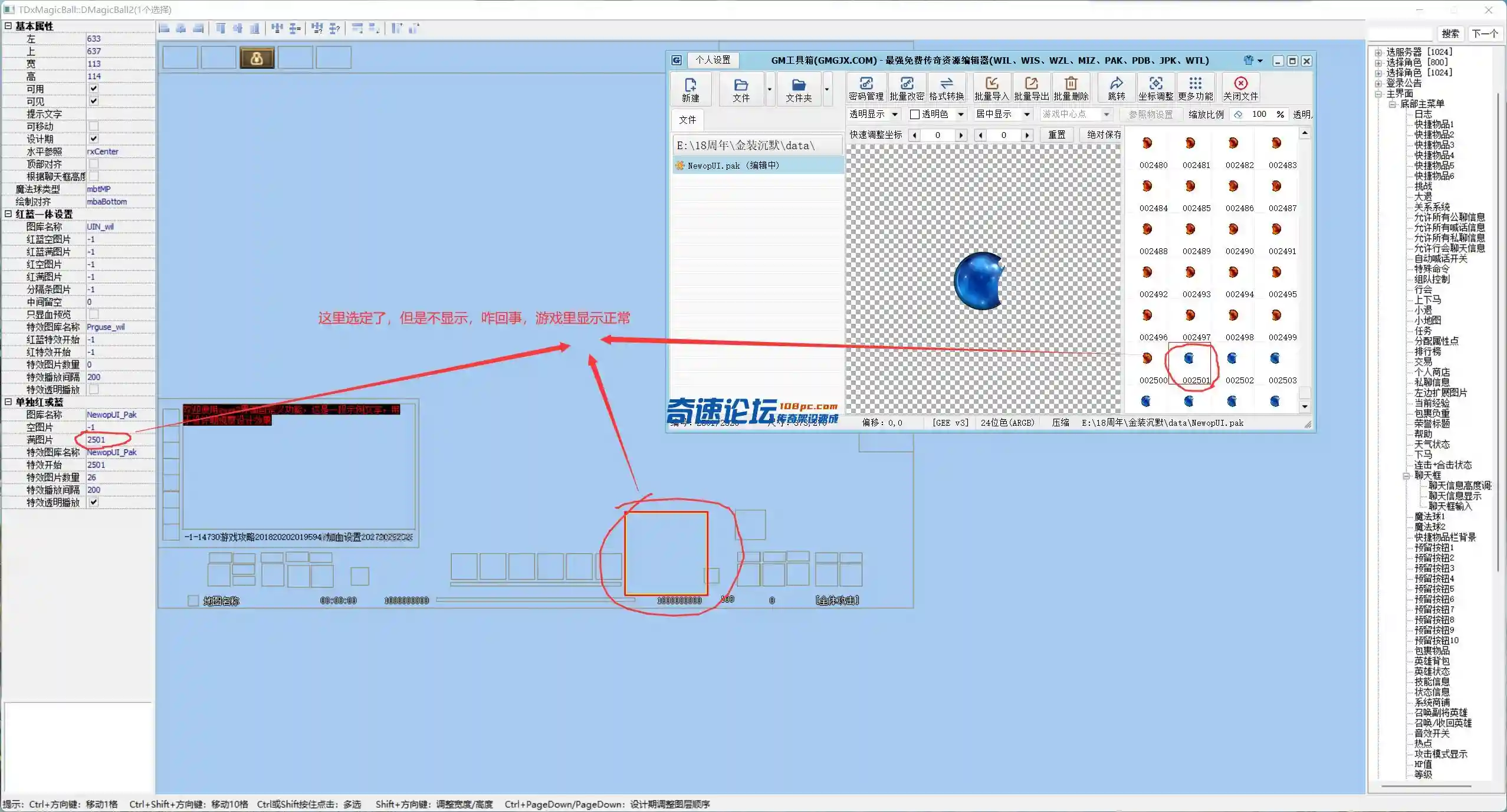Screen dimensions: 1507x812
Task: Toggle the 可用 checkbox
Action: 93,88
